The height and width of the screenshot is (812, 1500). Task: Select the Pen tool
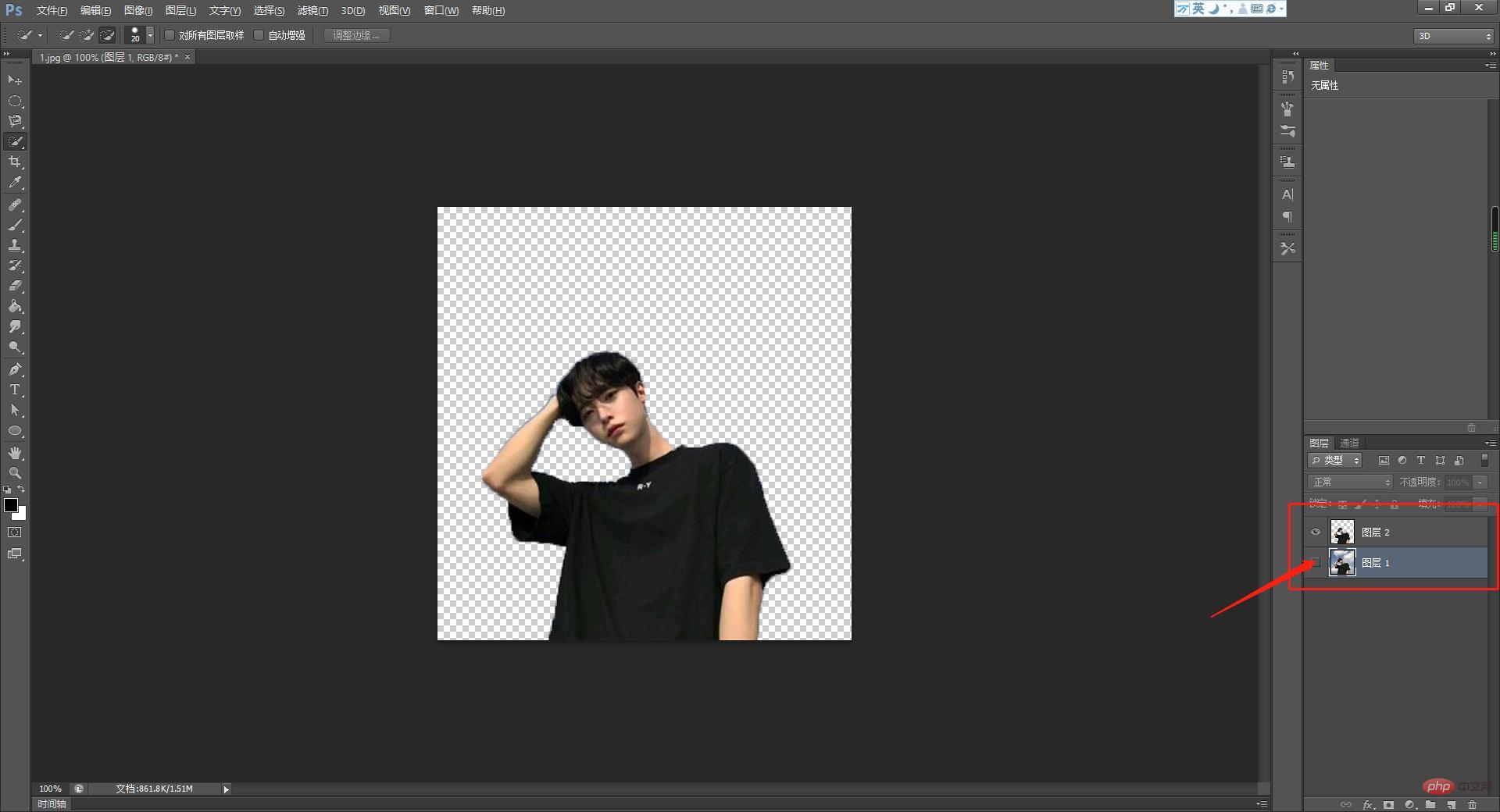[15, 369]
